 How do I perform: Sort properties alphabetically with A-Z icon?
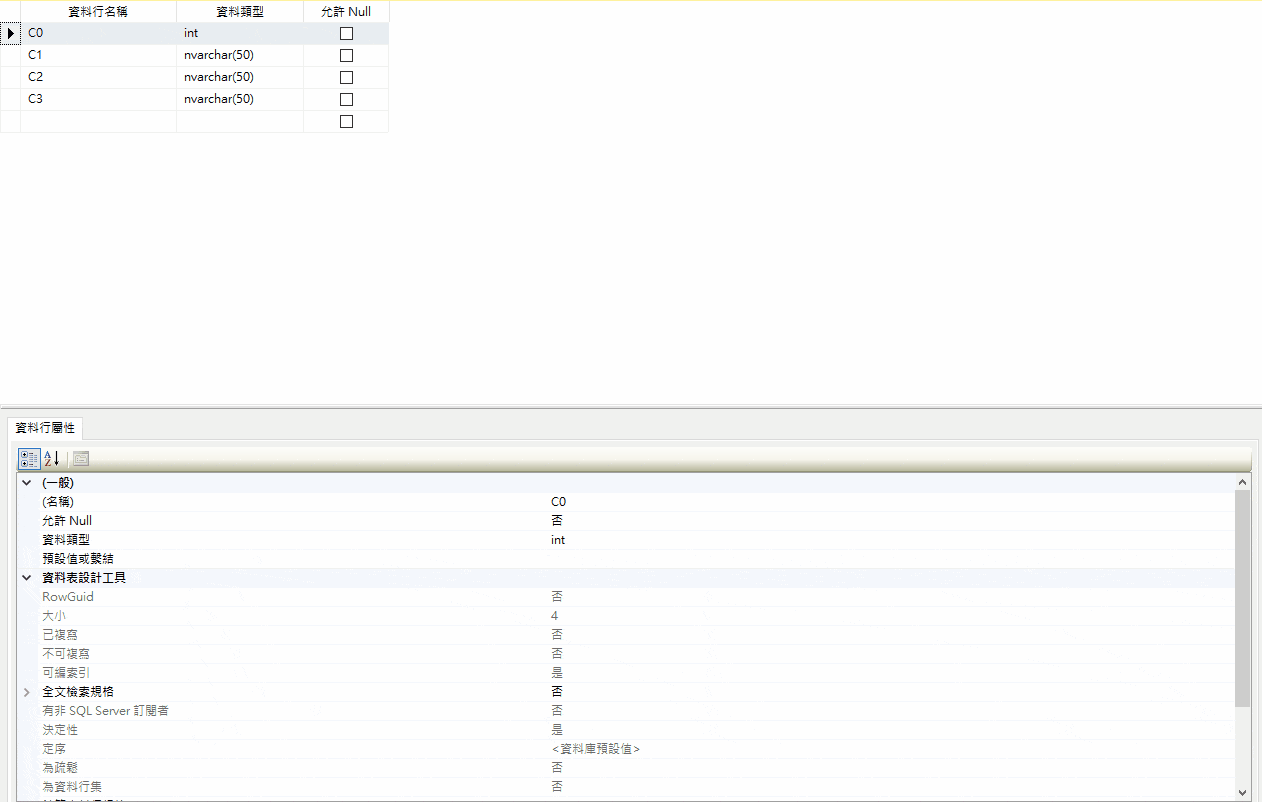pyautogui.click(x=52, y=459)
